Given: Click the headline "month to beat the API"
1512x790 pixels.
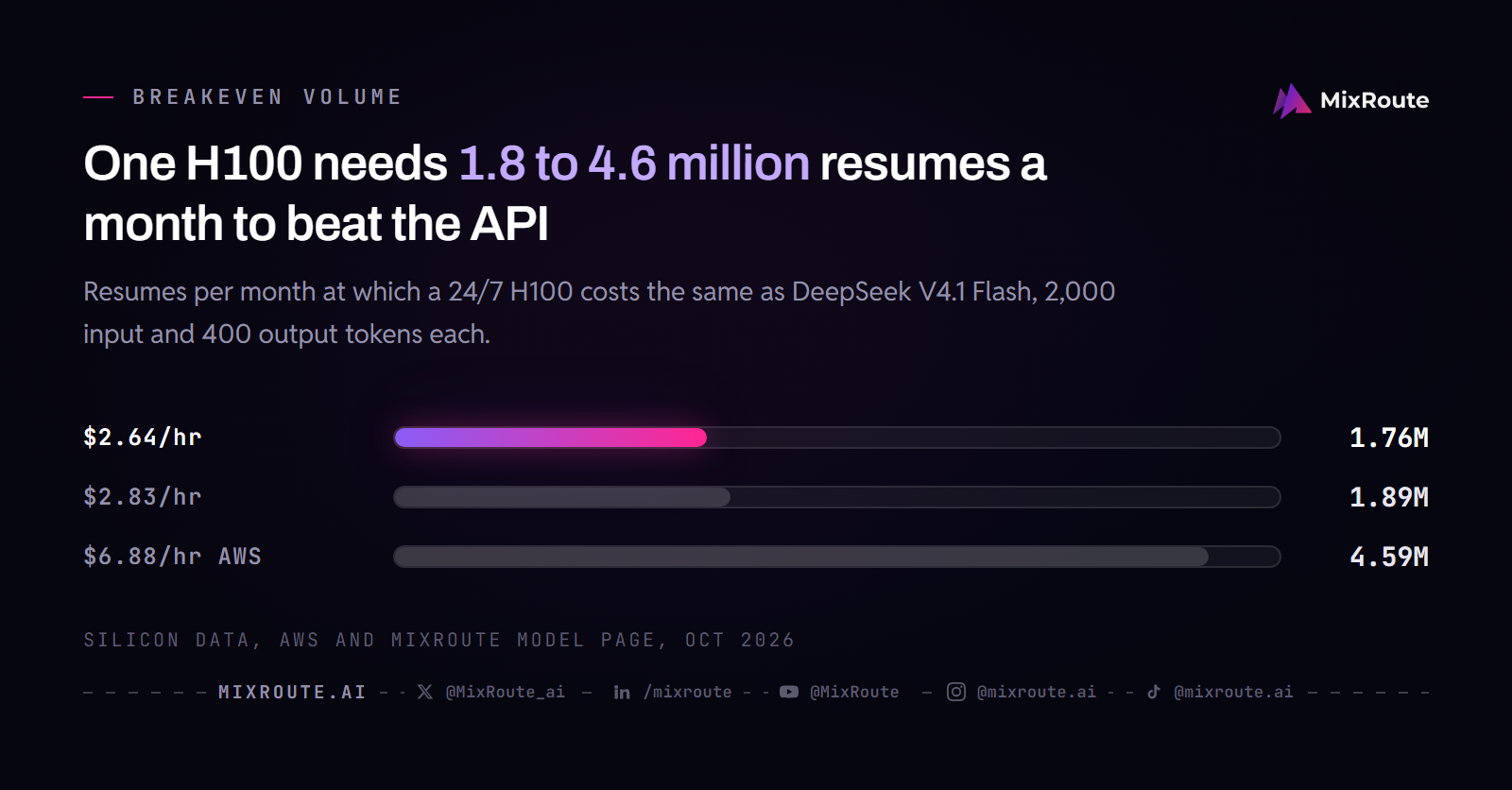Looking at the screenshot, I should (316, 224).
